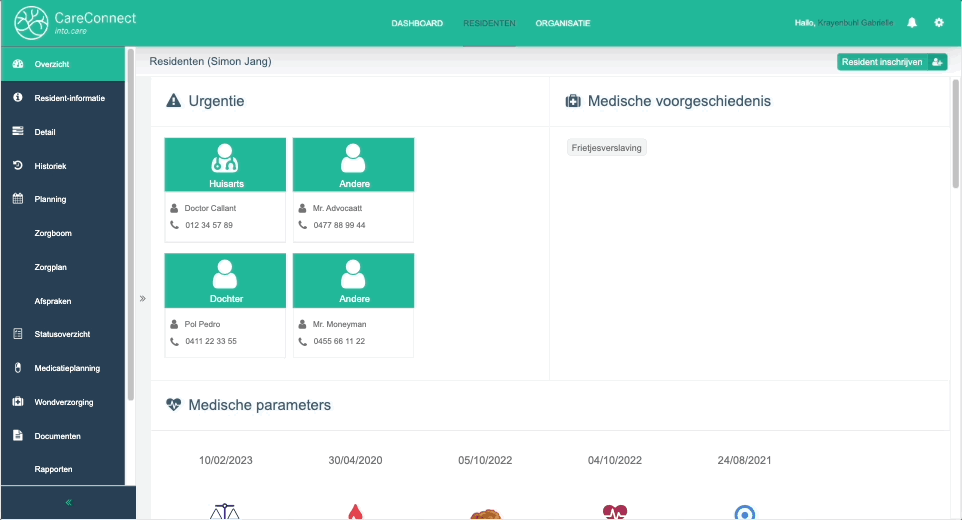Click the name Mr. Moneyman
The image size is (962, 520).
[x=339, y=324]
